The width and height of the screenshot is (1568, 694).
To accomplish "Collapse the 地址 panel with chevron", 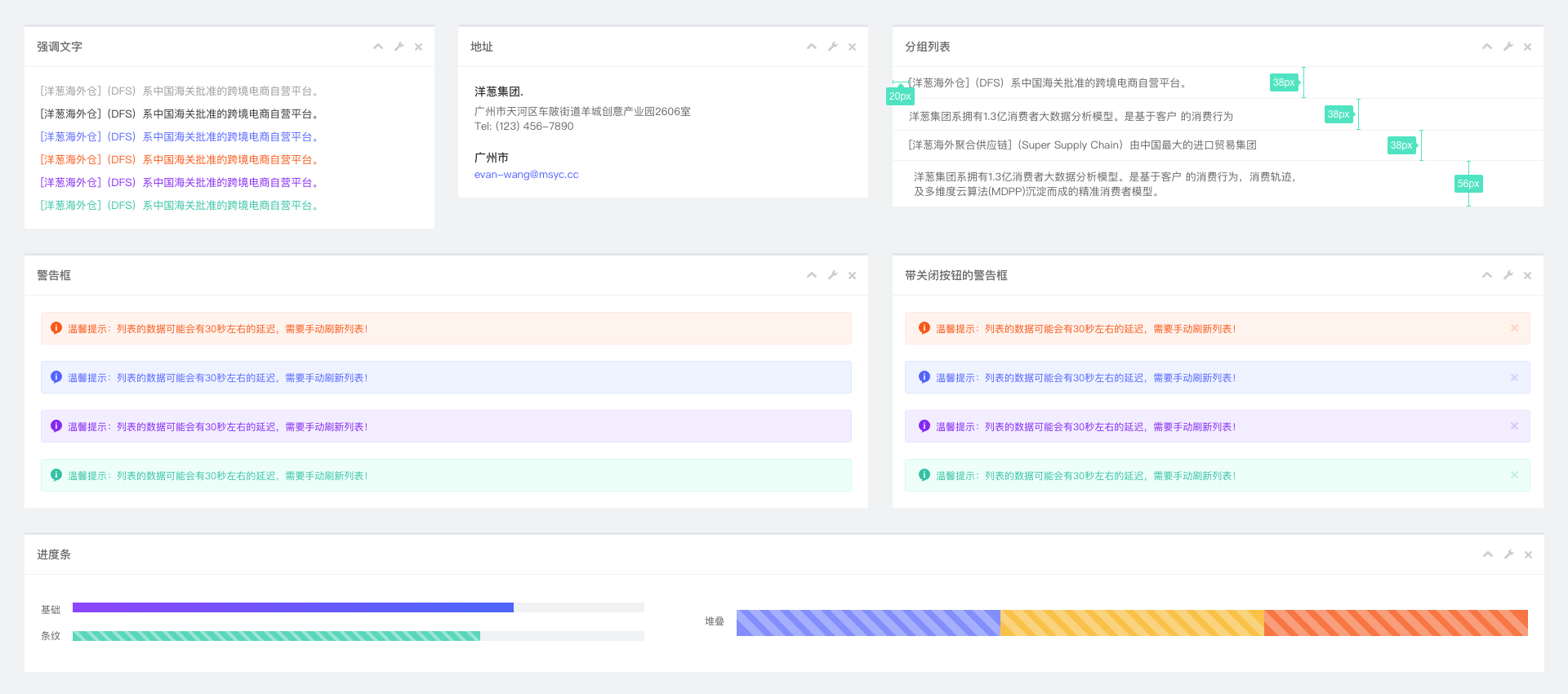I will coord(812,47).
